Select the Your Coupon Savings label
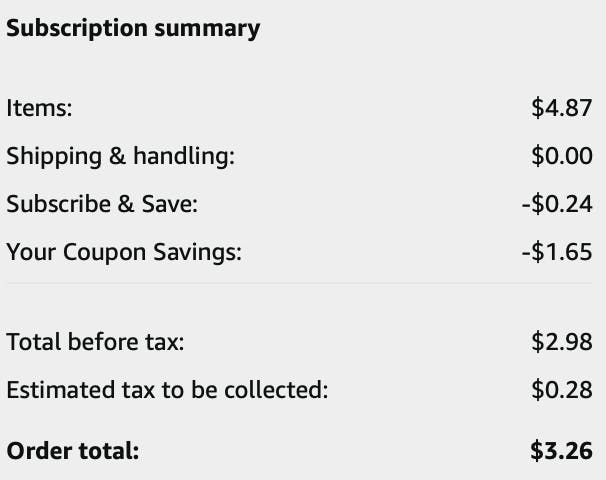Viewport: 606px width, 480px height. click(124, 252)
